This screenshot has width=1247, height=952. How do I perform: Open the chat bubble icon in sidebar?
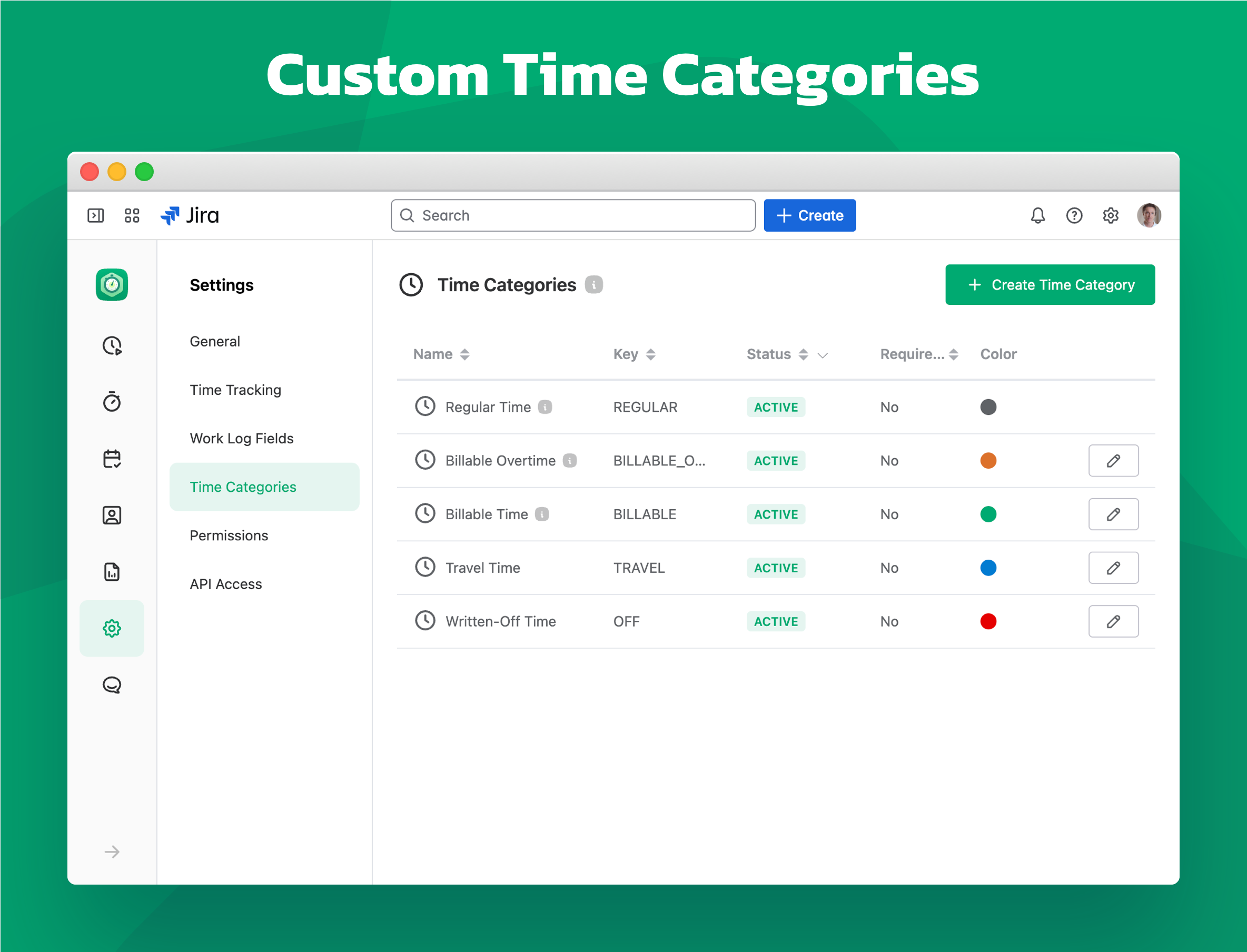tap(112, 685)
